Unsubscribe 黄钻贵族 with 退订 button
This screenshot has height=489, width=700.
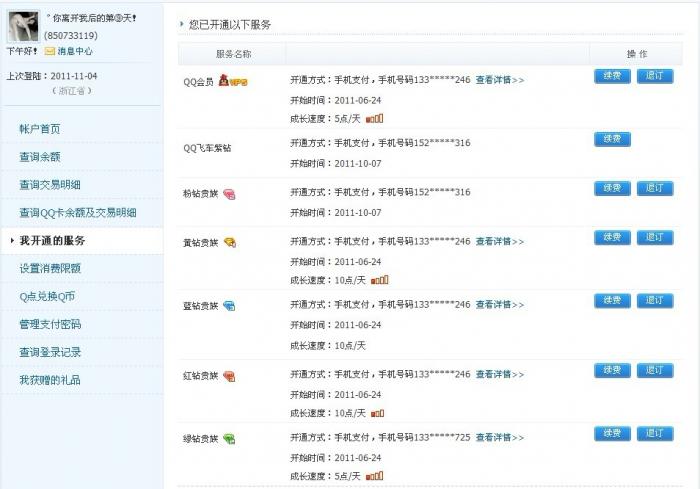[x=655, y=238]
